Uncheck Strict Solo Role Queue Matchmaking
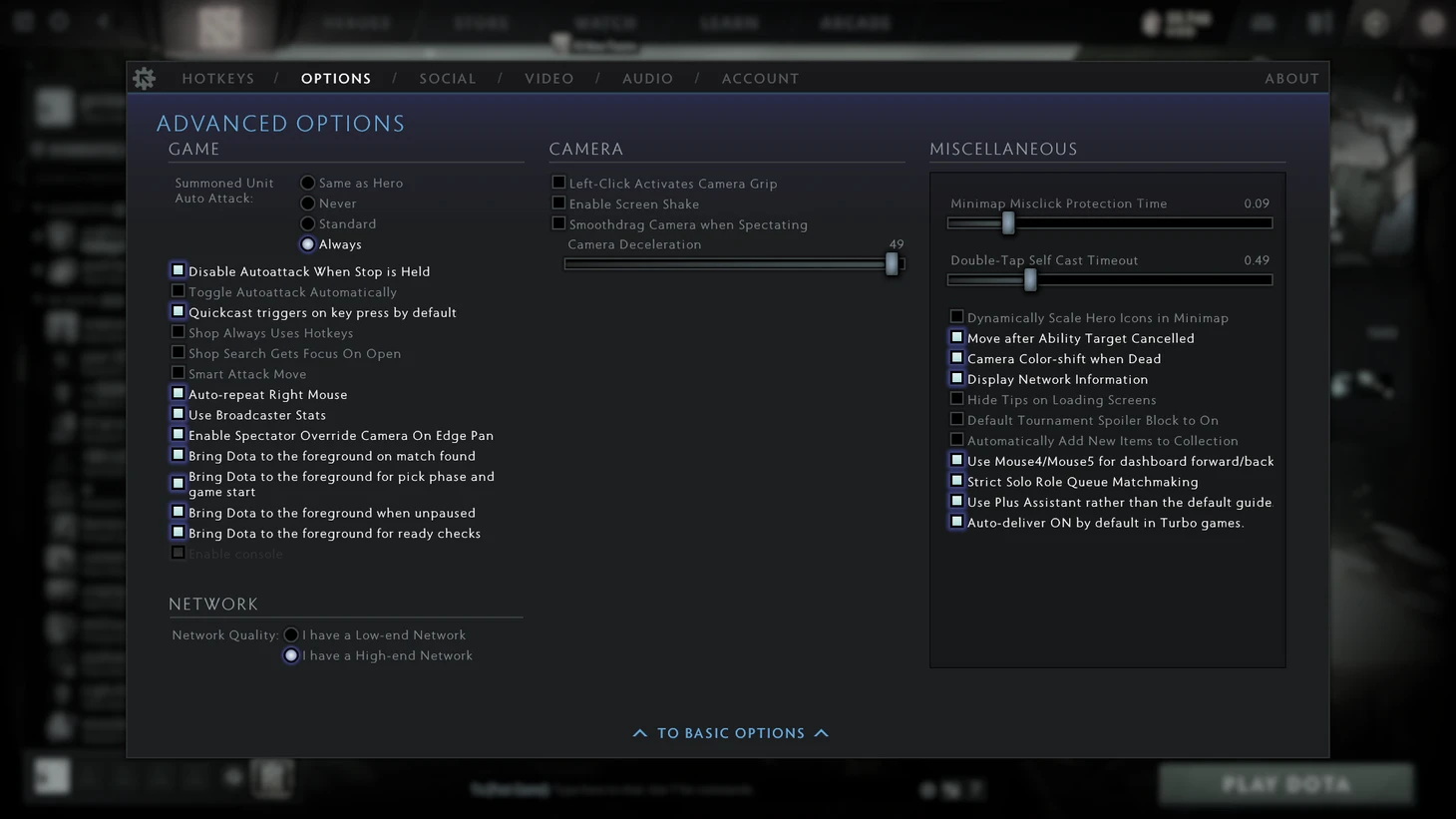This screenshot has height=819, width=1456. 956,481
